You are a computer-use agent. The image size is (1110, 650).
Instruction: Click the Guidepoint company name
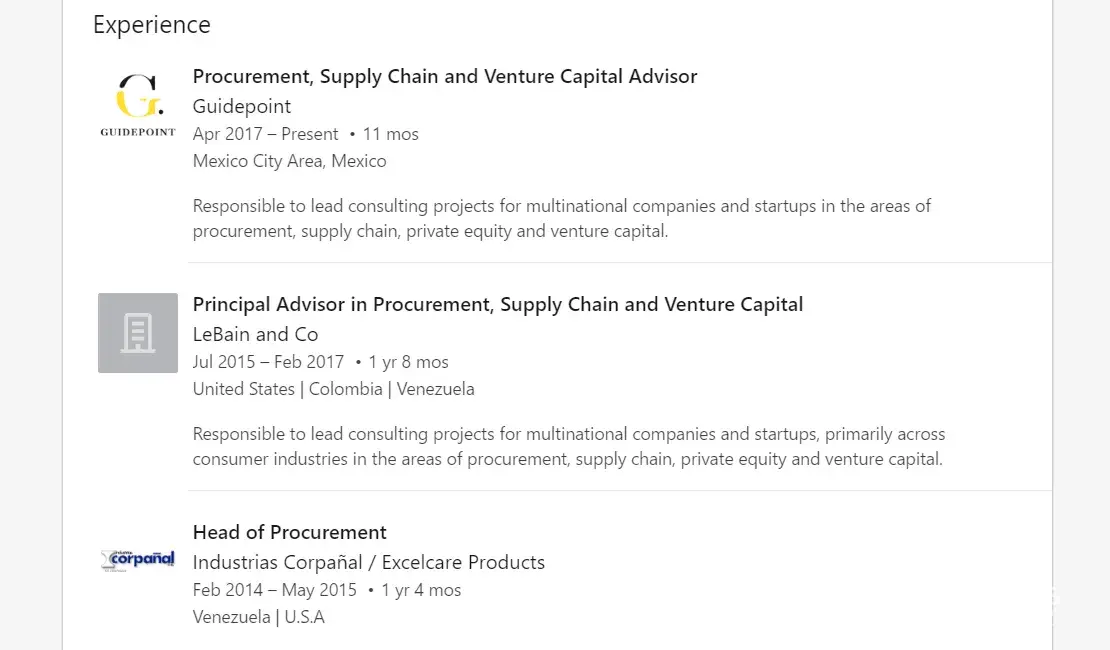pyautogui.click(x=242, y=106)
